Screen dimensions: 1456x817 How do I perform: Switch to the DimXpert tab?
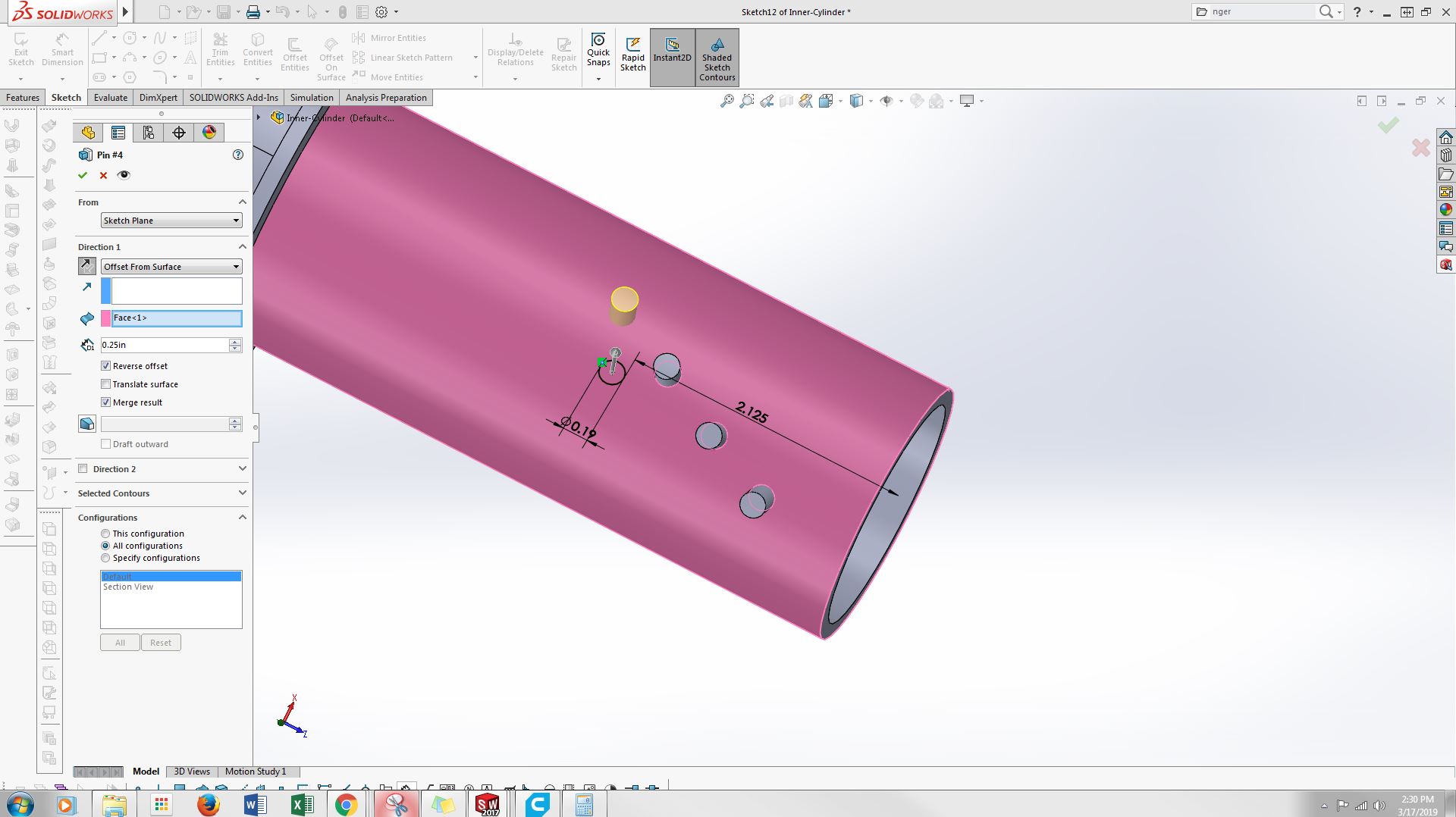tap(158, 98)
